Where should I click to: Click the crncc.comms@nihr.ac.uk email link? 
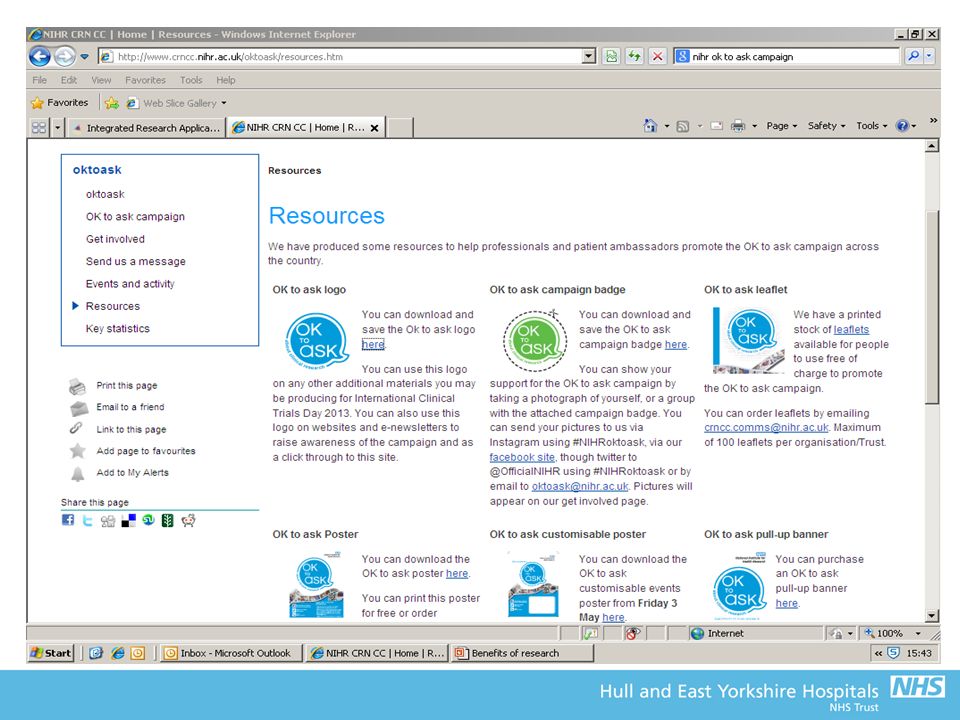point(766,427)
